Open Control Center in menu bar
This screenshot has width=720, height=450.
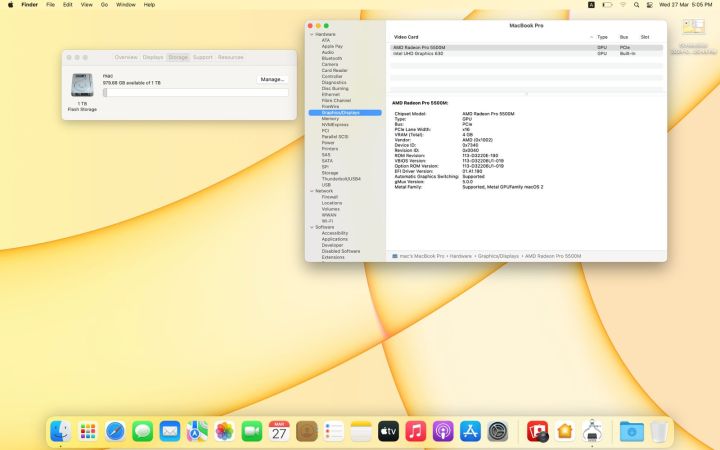pyautogui.click(x=650, y=5)
